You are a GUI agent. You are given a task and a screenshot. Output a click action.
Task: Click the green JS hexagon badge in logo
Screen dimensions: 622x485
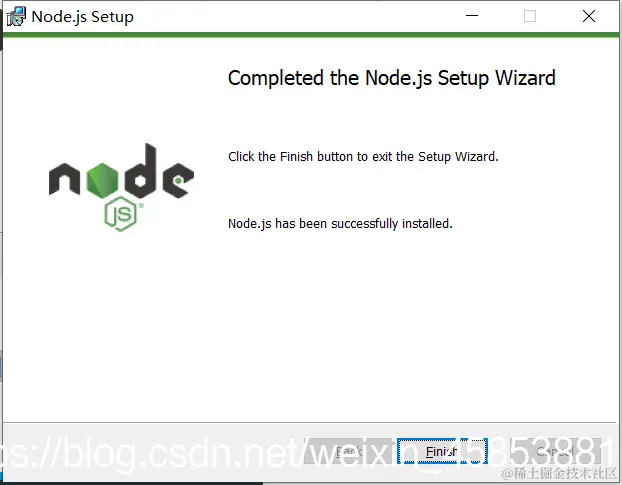[121, 214]
